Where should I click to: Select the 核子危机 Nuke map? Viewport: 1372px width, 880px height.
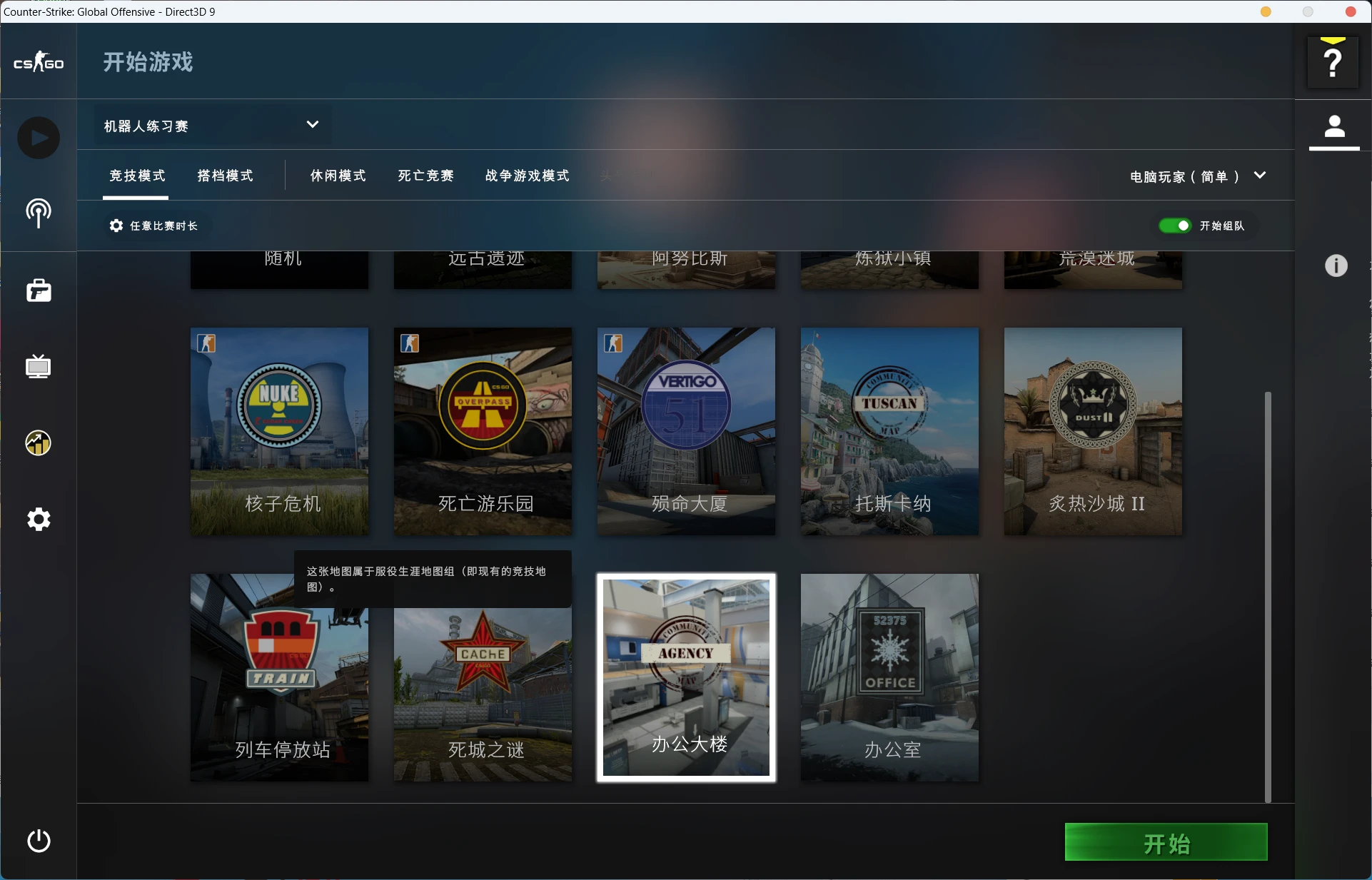click(x=280, y=431)
